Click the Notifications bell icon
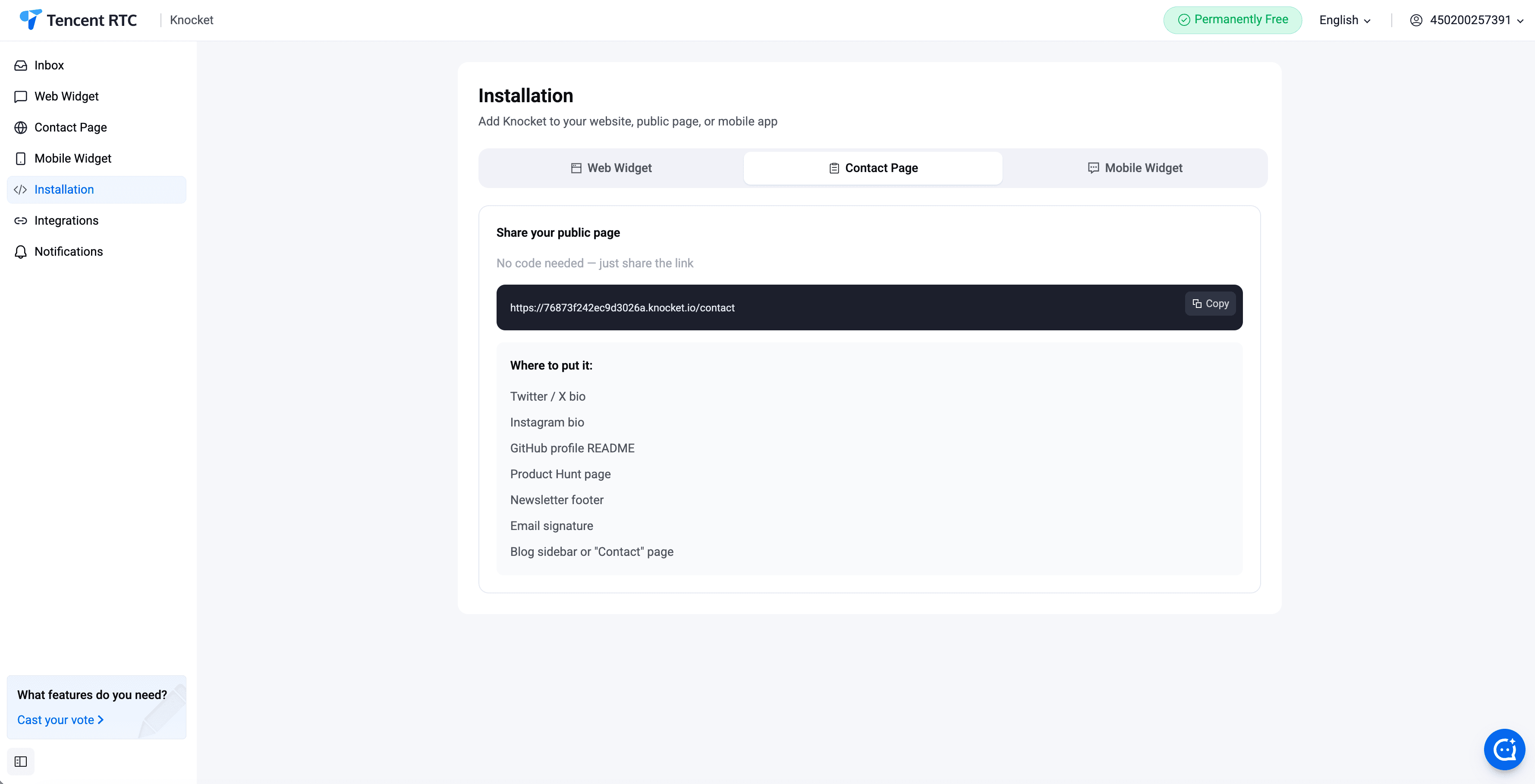1535x784 pixels. point(21,251)
